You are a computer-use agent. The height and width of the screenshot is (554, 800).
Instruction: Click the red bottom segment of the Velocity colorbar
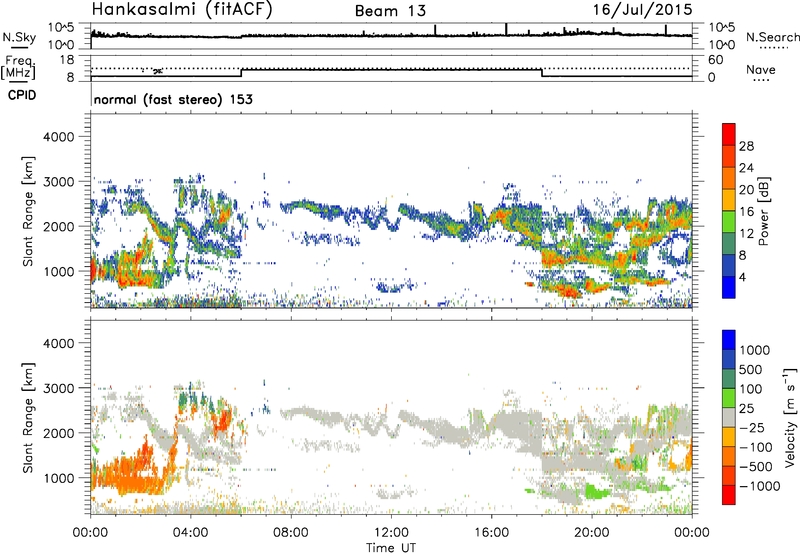point(729,495)
